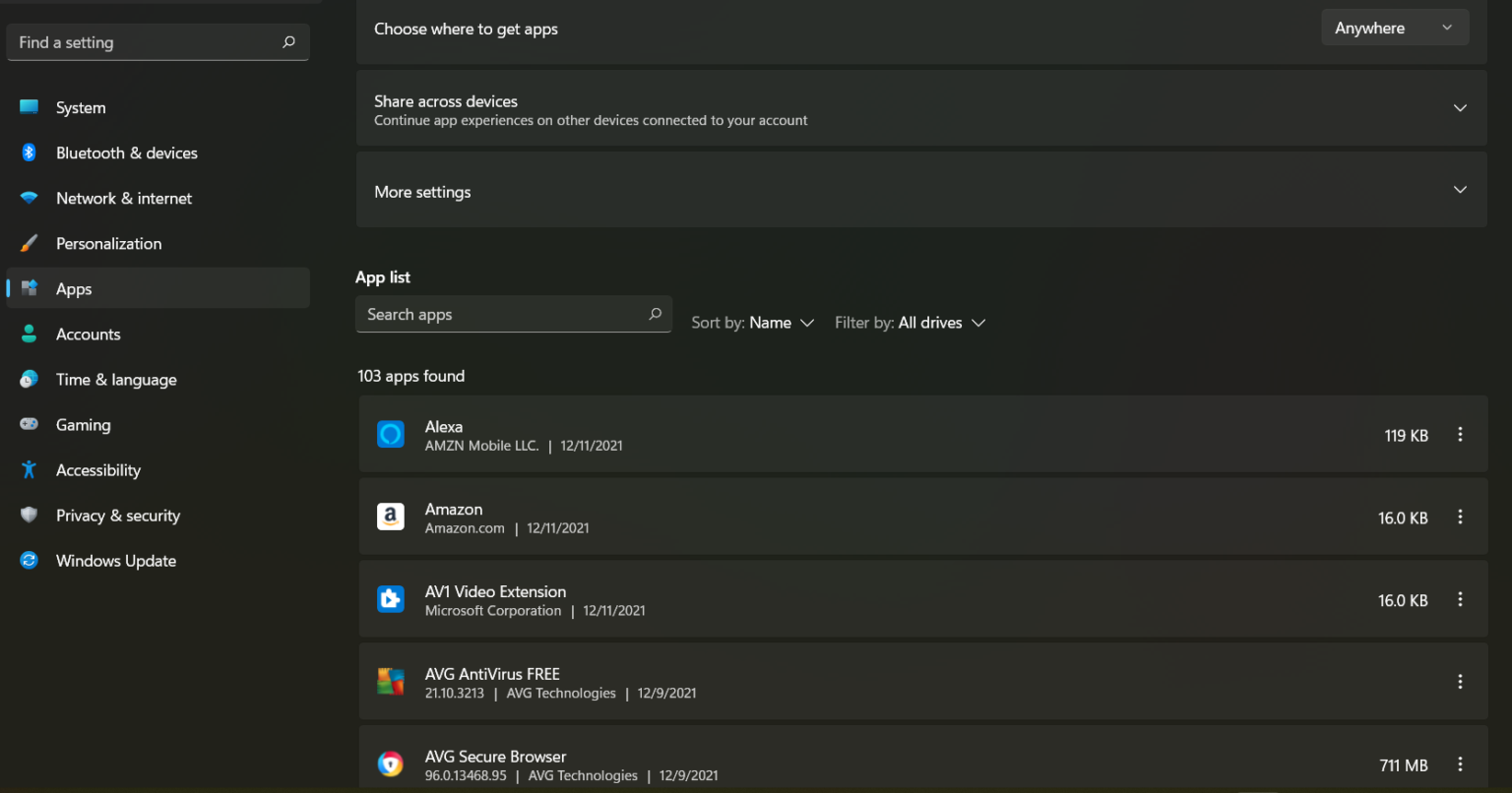
Task: Click the Privacy & security shield icon
Action: click(x=30, y=515)
